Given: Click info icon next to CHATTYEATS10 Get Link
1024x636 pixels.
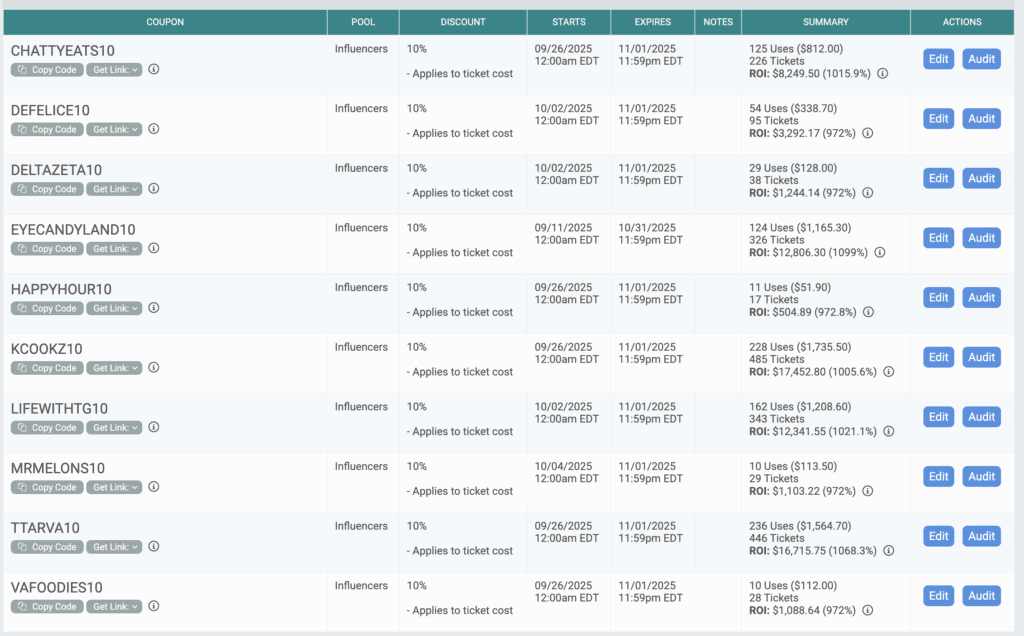Looking at the screenshot, I should tap(154, 70).
